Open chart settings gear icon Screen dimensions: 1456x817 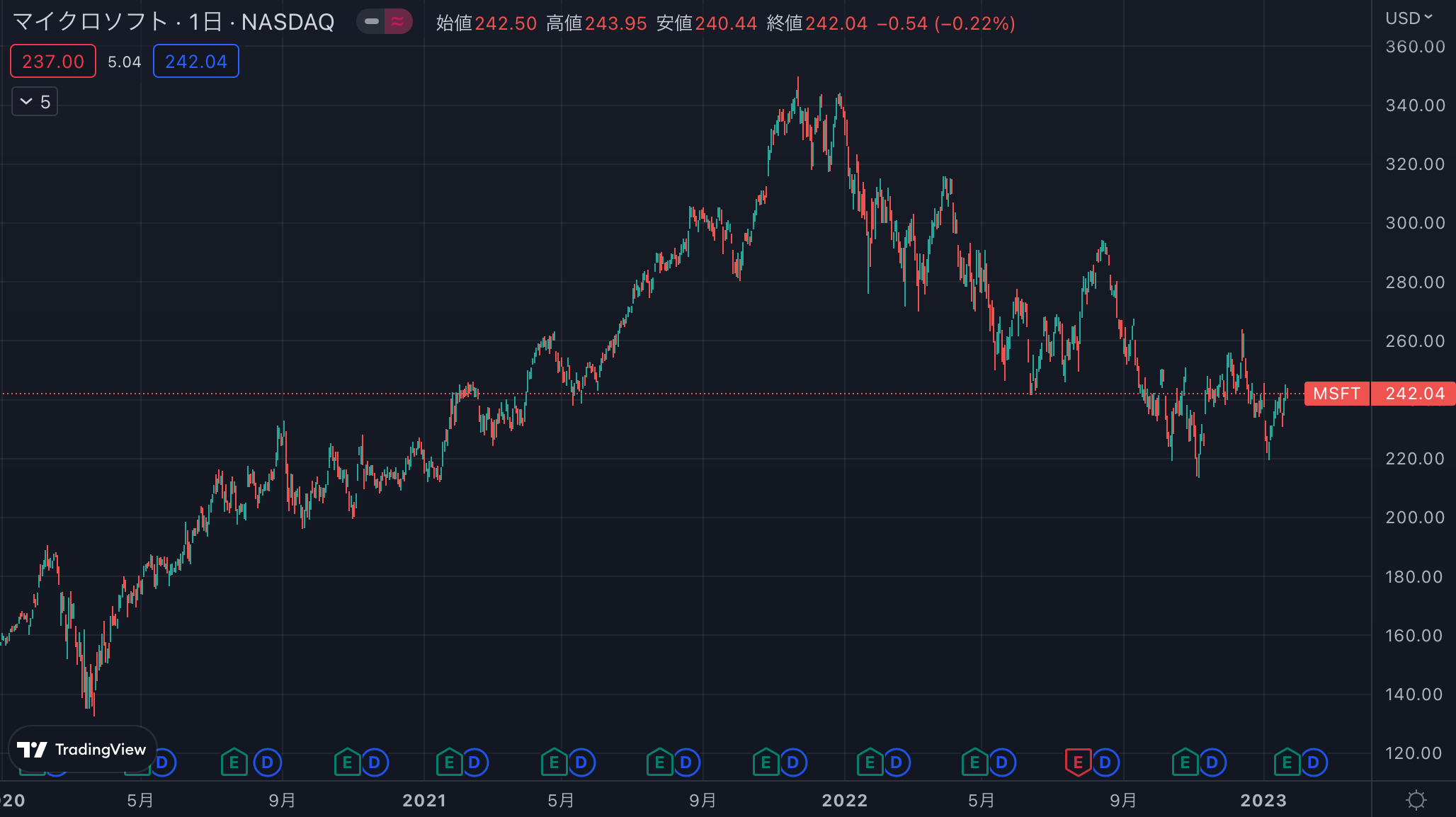[x=1416, y=800]
